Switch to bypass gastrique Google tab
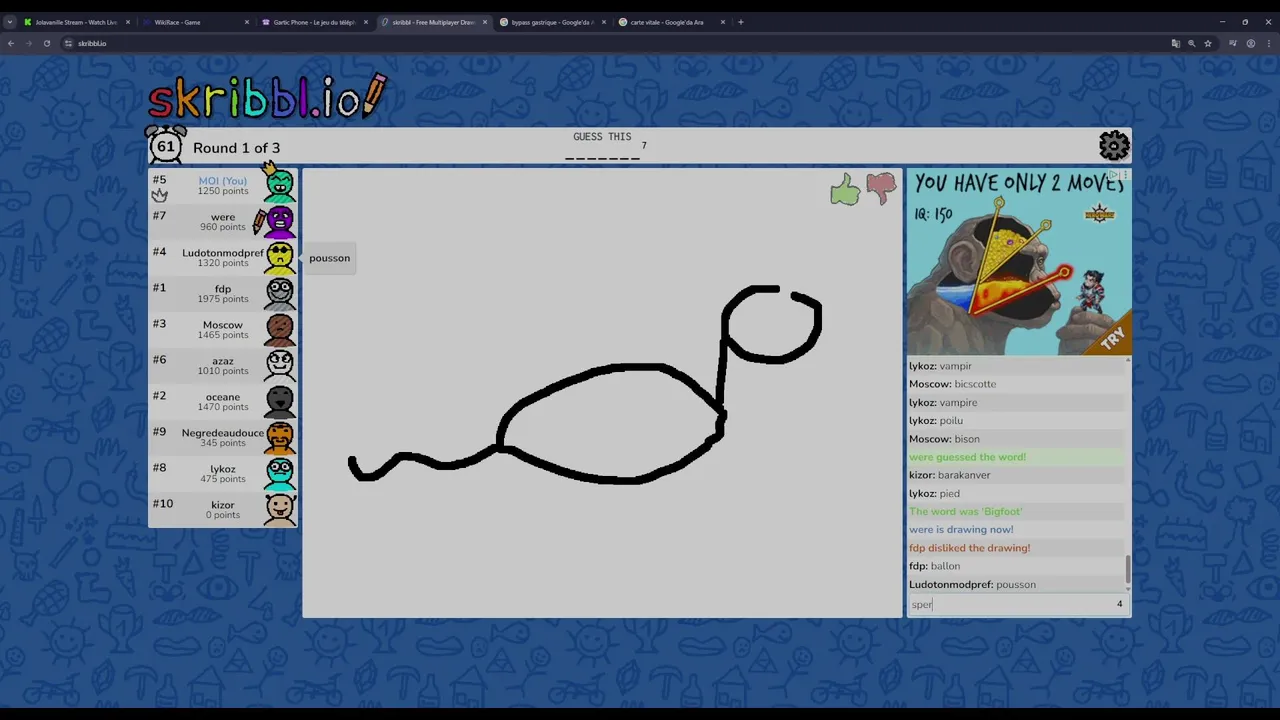1280x720 pixels. 552,22
